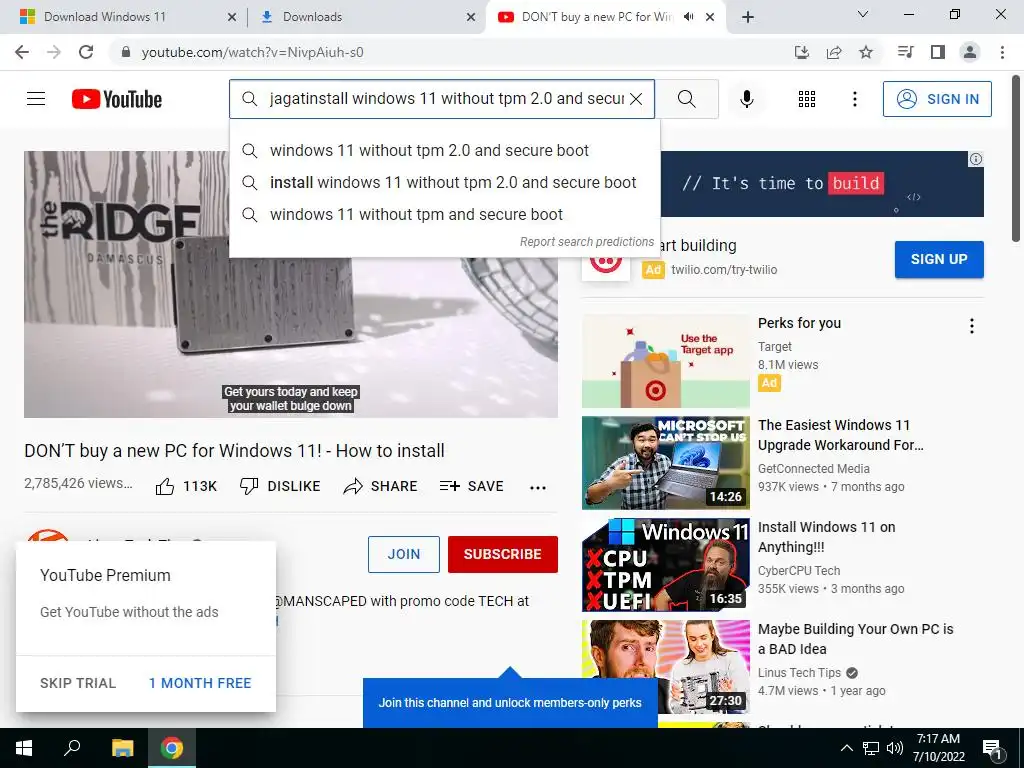Close the 'Download Windows 11' tab

point(231,18)
